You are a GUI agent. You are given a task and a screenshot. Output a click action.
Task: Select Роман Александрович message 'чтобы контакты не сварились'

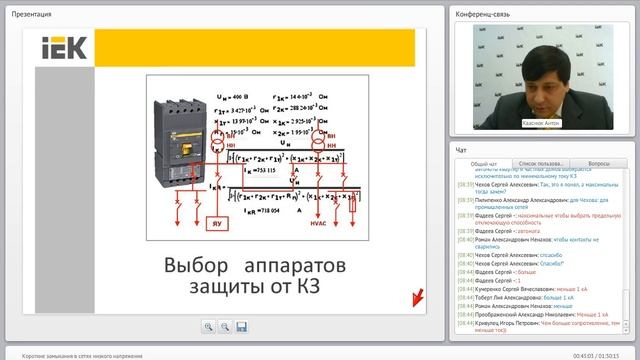[x=528, y=243]
